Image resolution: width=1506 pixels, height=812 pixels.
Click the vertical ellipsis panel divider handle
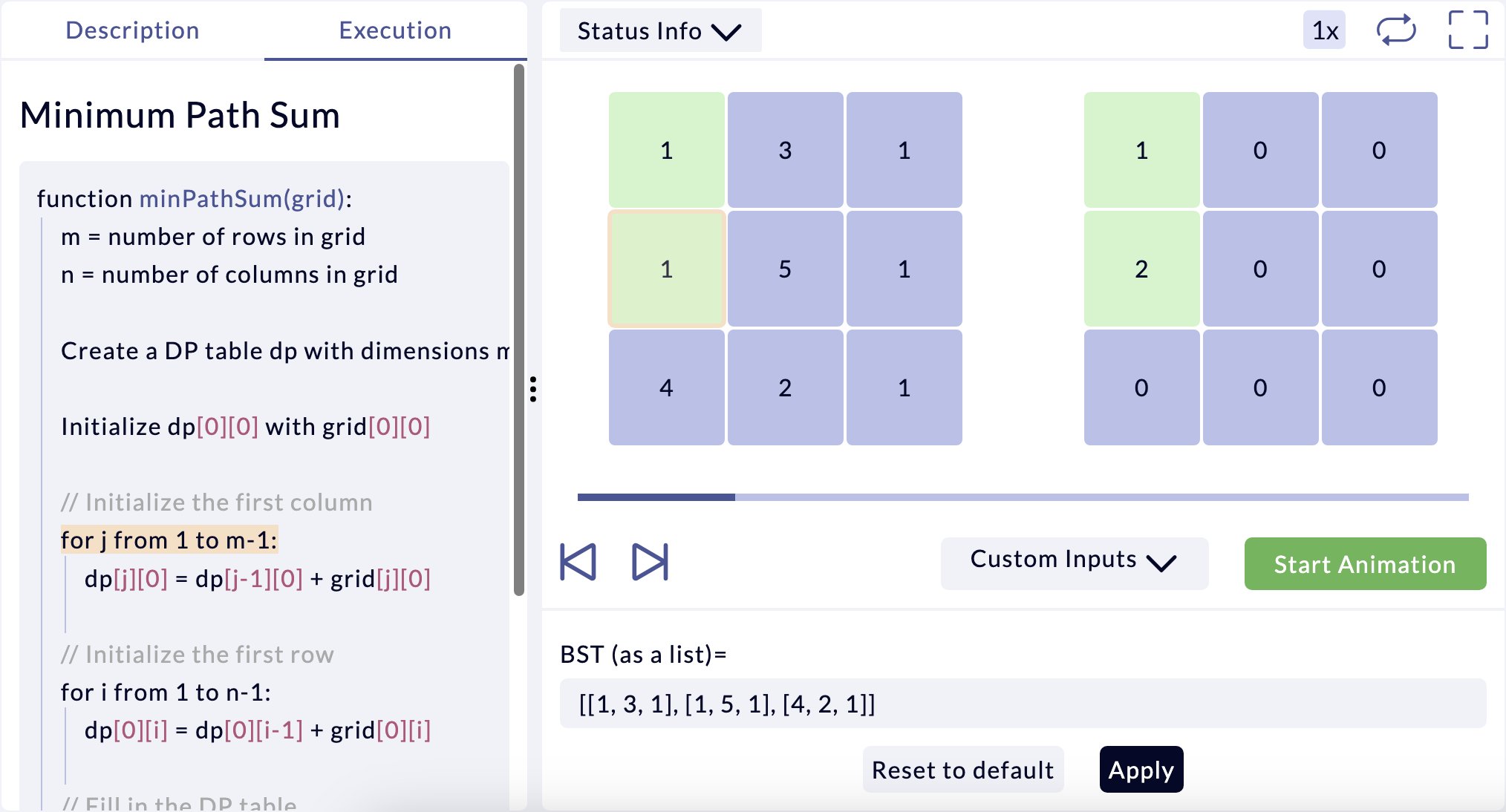pyautogui.click(x=534, y=388)
